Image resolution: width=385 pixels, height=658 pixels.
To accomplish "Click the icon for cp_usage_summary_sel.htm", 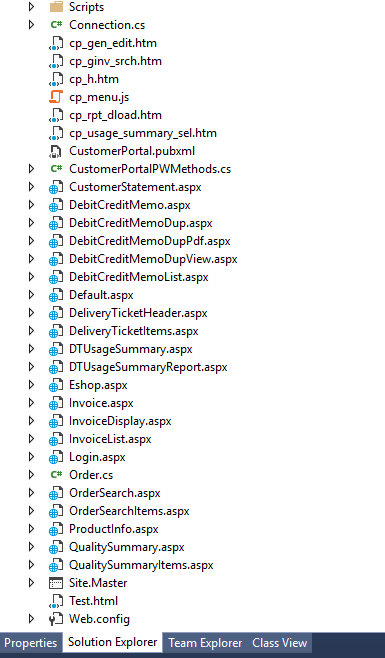I will [56, 133].
